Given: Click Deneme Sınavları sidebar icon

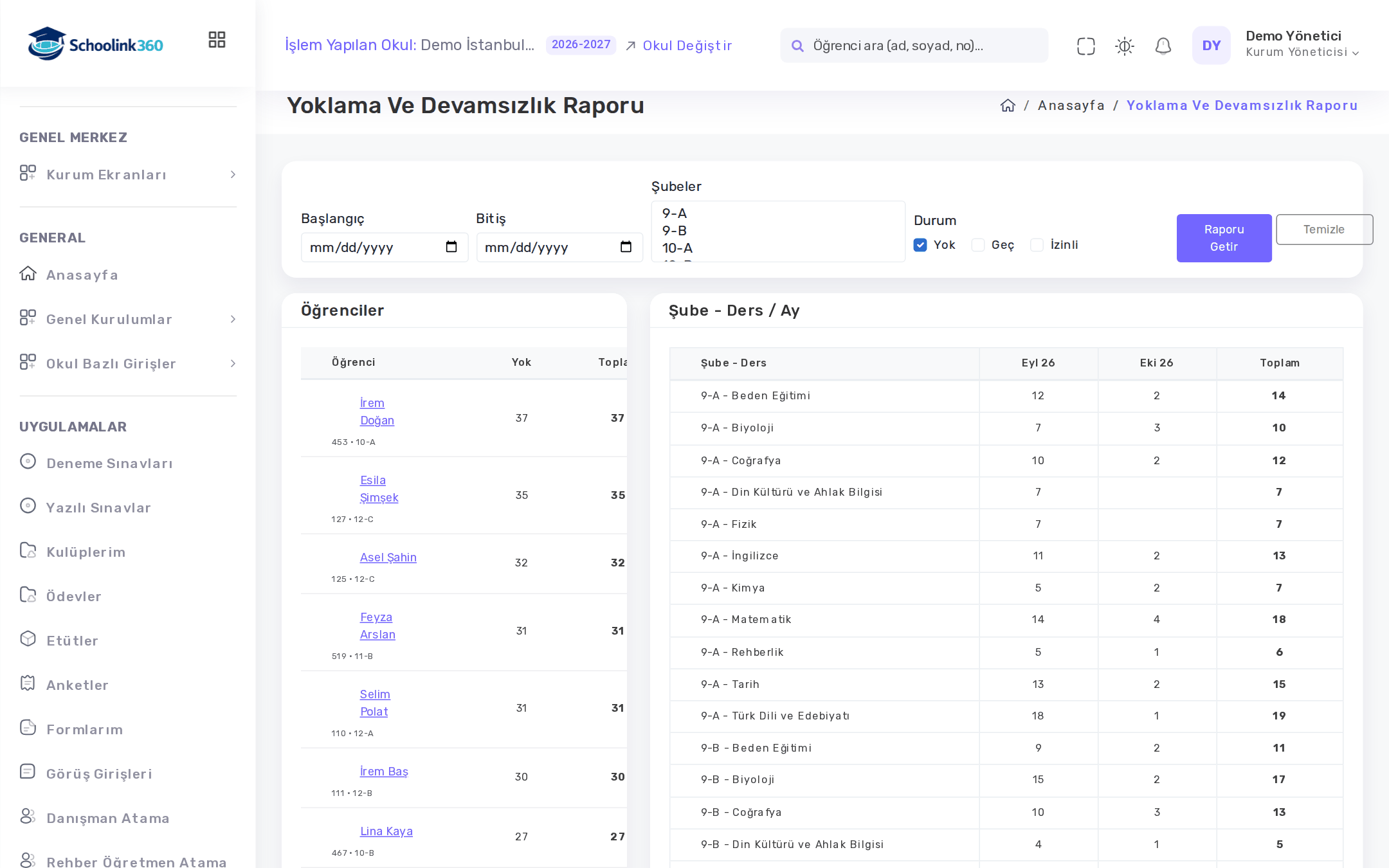Looking at the screenshot, I should coord(28,462).
